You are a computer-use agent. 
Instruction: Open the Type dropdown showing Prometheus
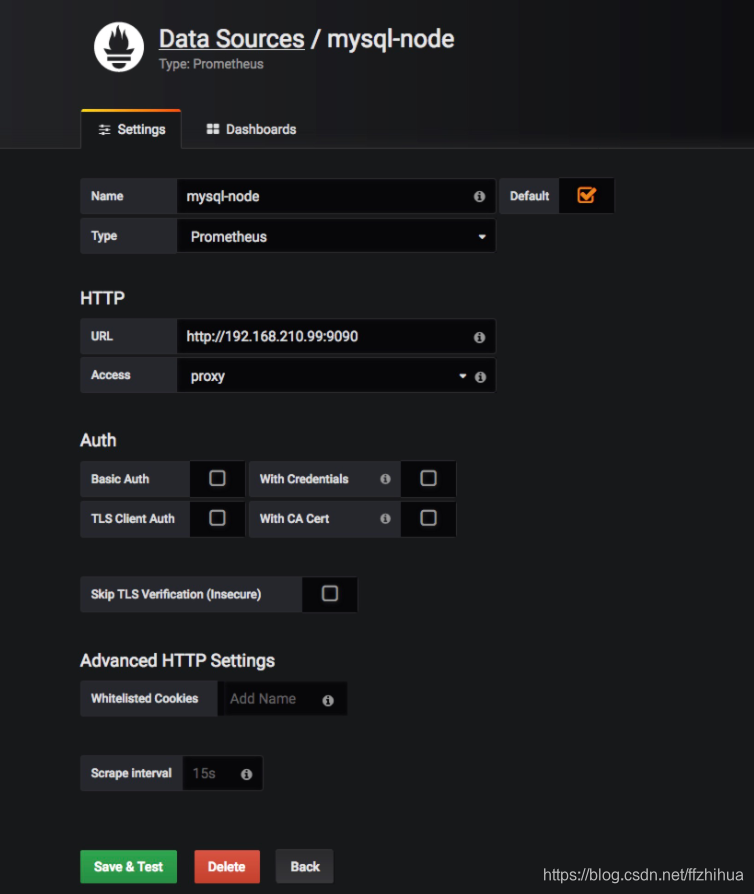point(336,237)
